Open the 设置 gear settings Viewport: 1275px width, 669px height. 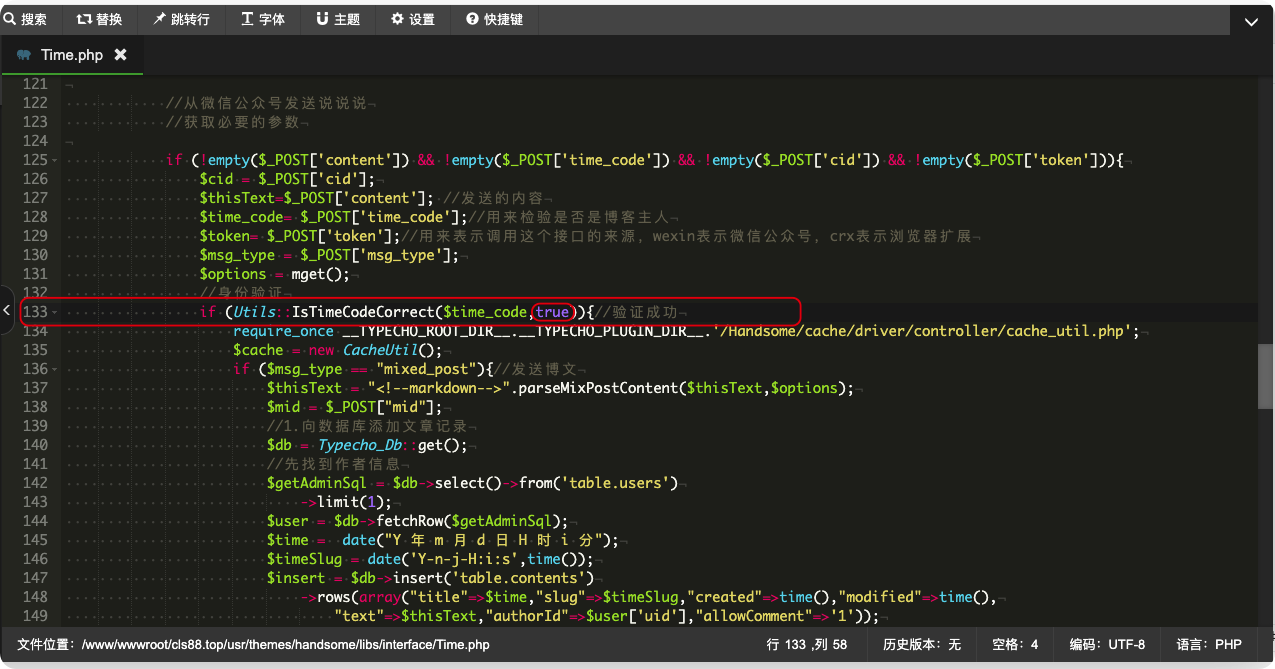coord(412,19)
